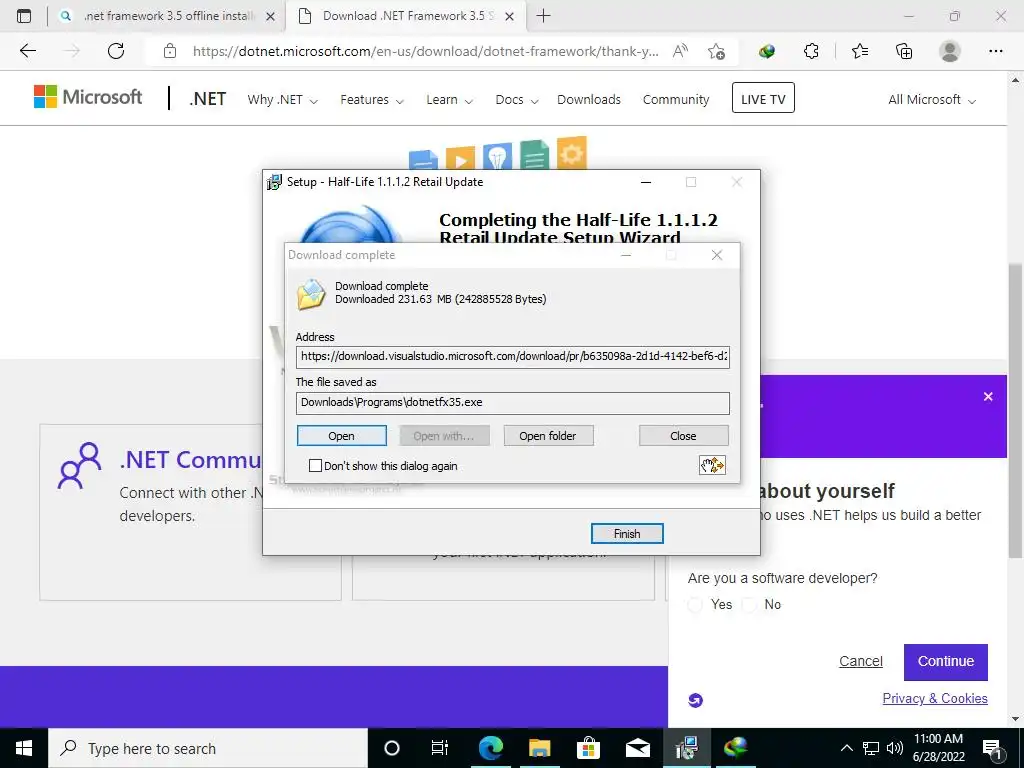Click Cancel link in survey
This screenshot has width=1024, height=768.
click(x=861, y=662)
